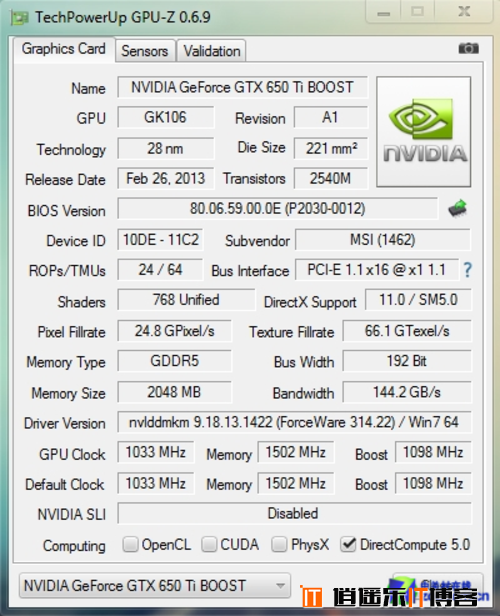Click the Default Clock row Boost 1098 MHz field

(433, 483)
